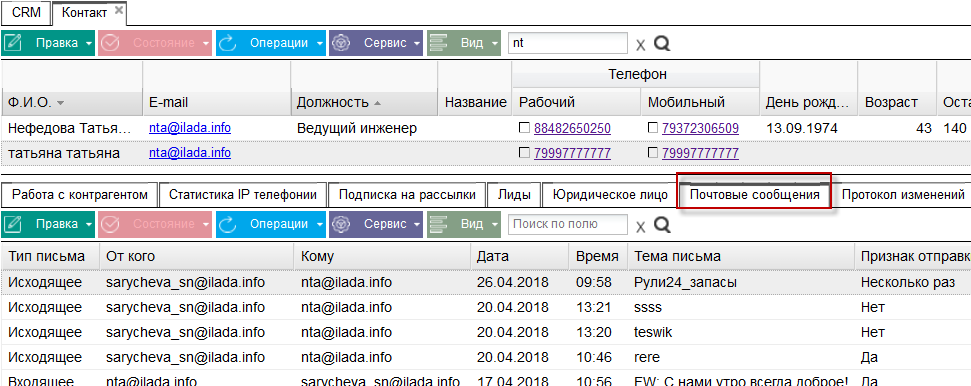Image resolution: width=971 pixels, height=386 pixels.
Task: Tick work phone checkbox for татьяна татьяна
Action: tap(524, 152)
